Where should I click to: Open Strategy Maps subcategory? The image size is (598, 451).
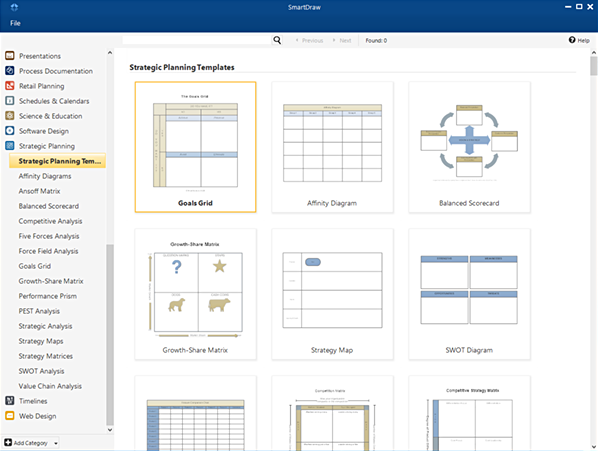(41, 341)
